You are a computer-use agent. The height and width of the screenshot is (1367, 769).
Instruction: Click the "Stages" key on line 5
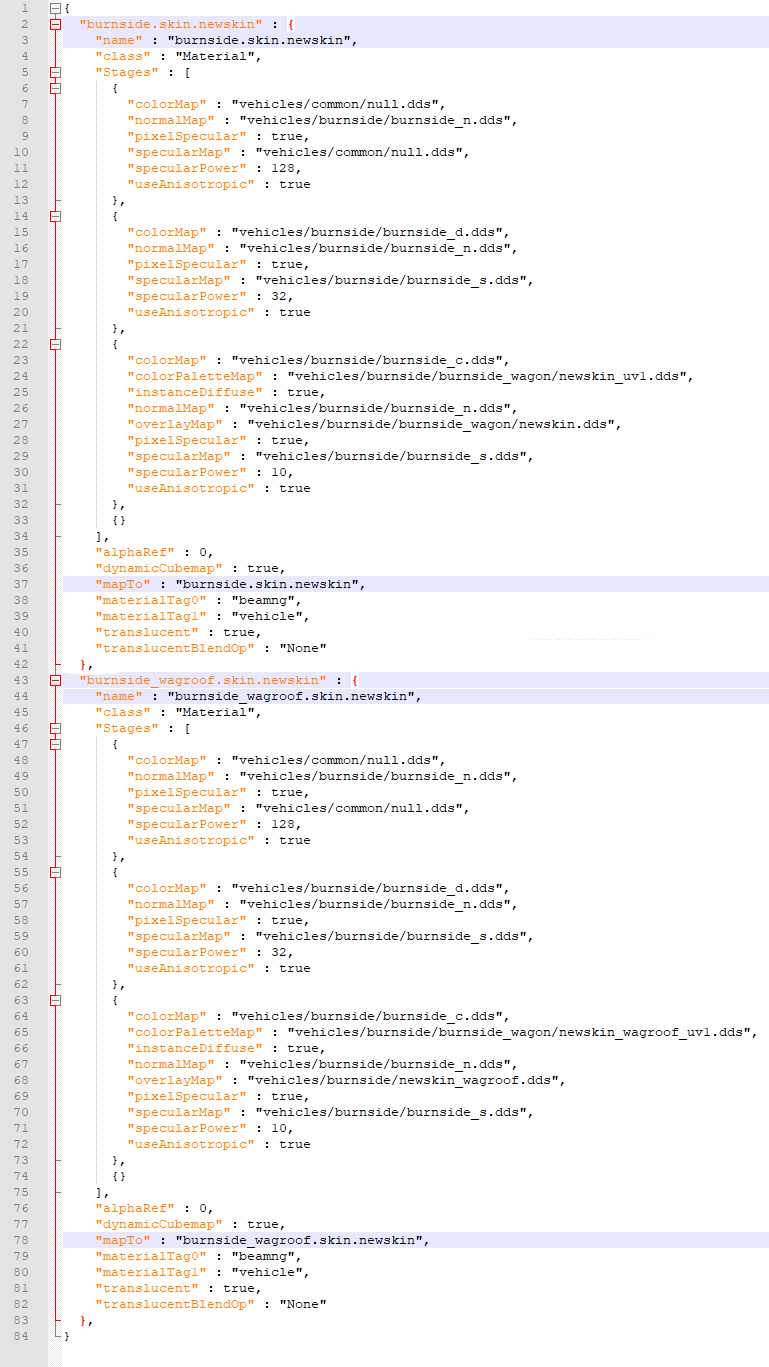point(128,72)
